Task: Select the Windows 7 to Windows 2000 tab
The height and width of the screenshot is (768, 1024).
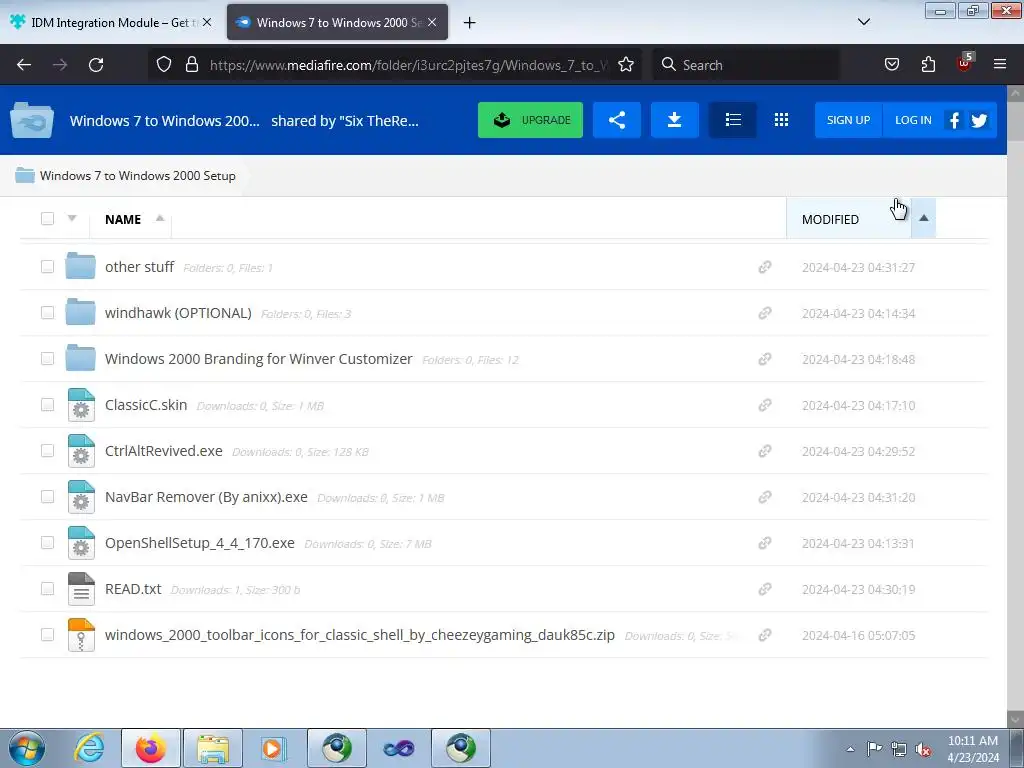Action: pos(338,23)
